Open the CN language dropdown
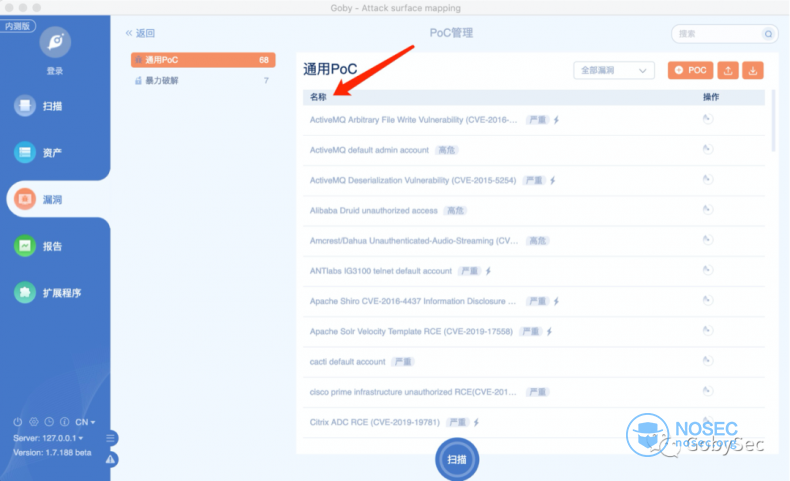This screenshot has height=481, width=790. [85, 422]
